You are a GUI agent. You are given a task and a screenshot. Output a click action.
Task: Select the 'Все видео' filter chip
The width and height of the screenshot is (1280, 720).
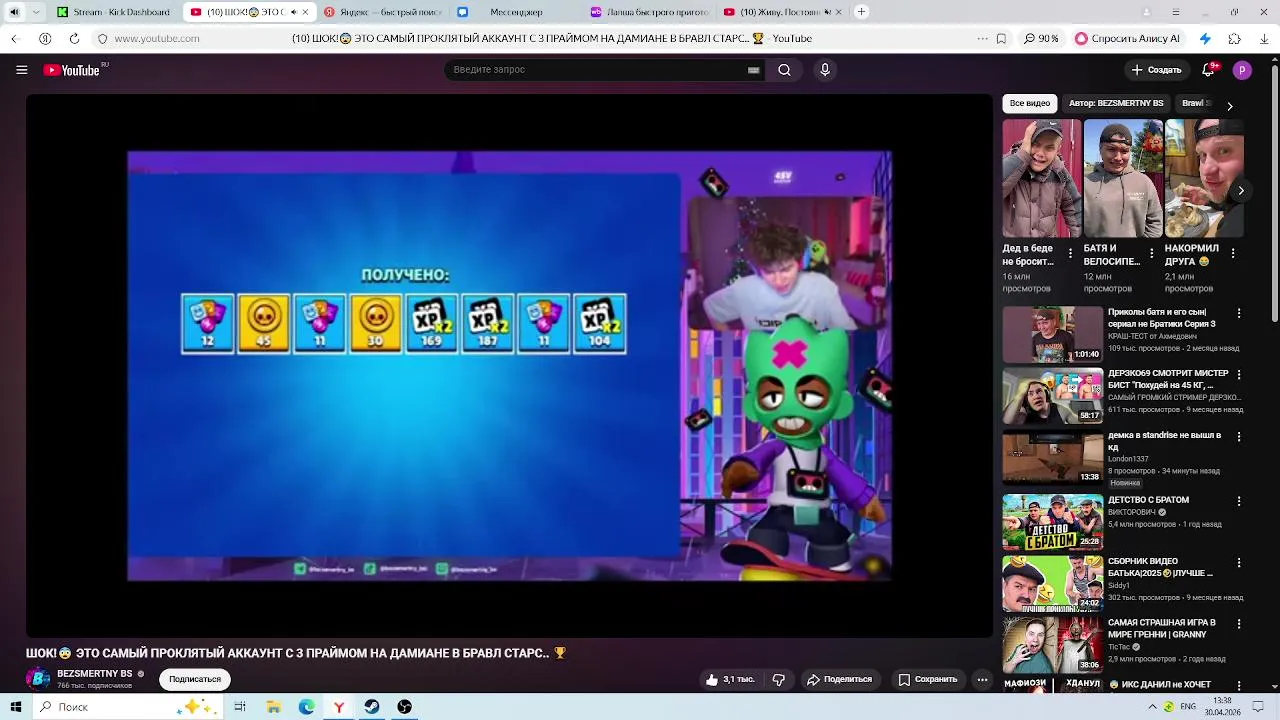[x=1030, y=104]
